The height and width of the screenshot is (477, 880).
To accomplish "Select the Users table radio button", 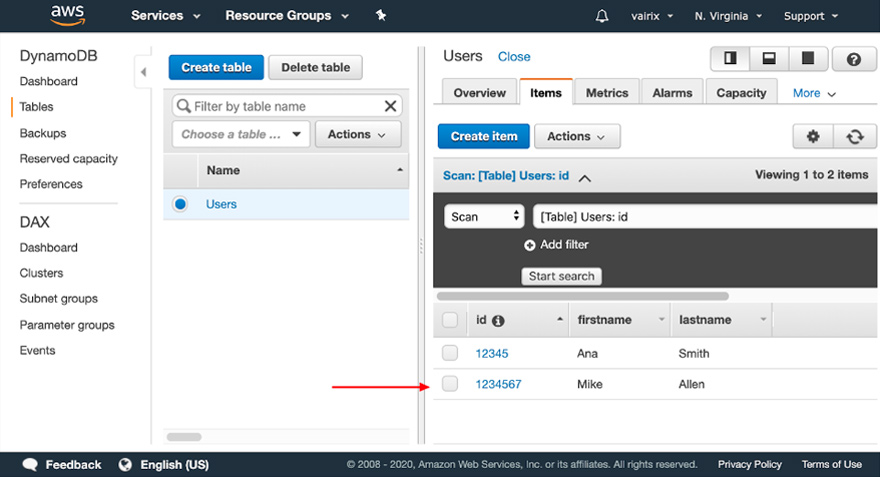I will [x=180, y=204].
